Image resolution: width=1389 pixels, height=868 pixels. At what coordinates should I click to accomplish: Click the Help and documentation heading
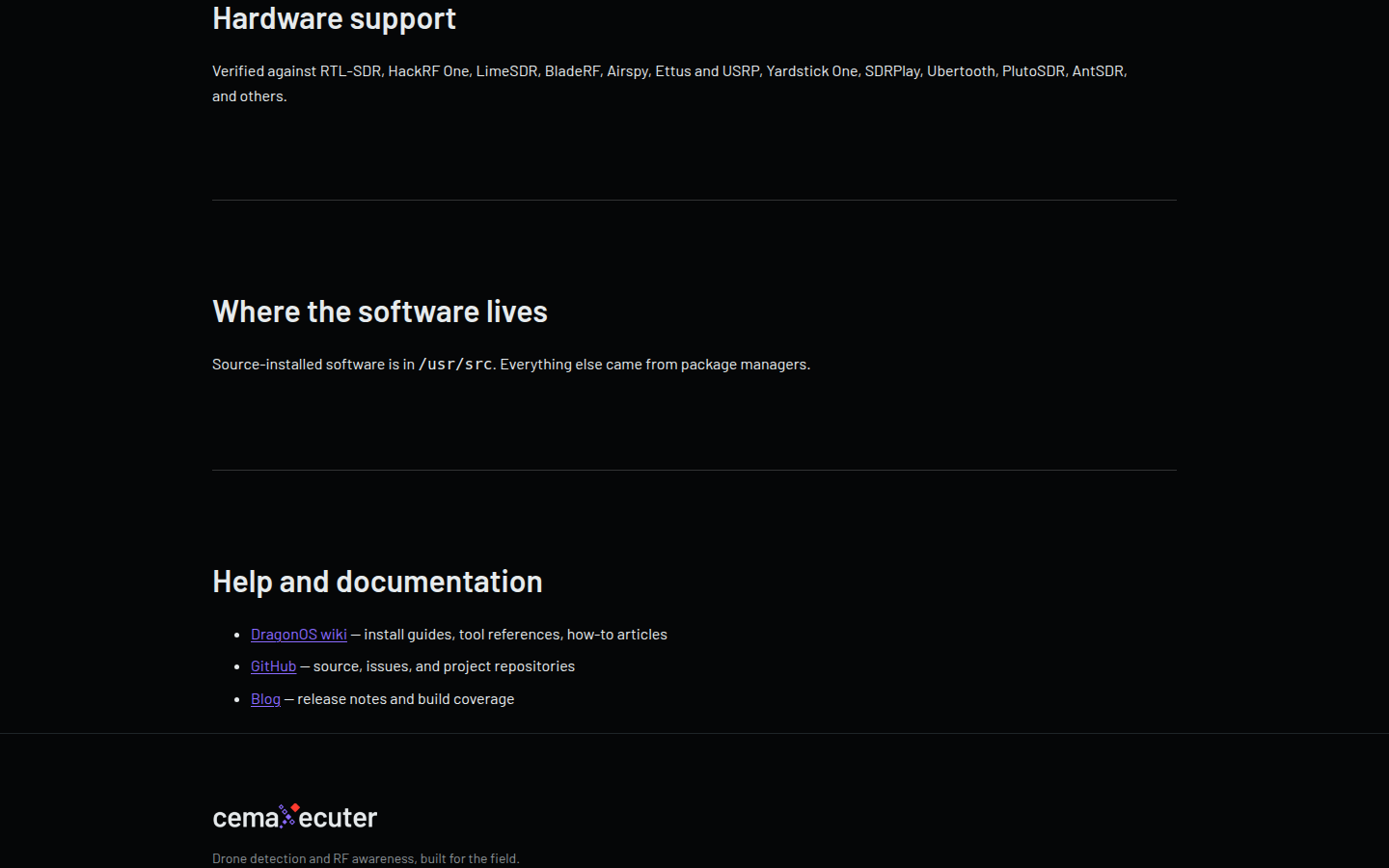coord(377,582)
